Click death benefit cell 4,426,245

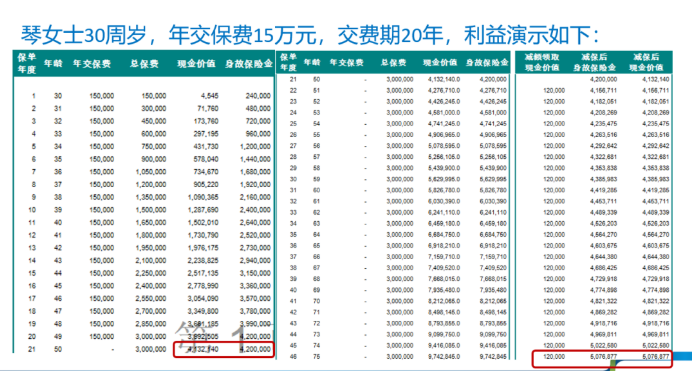493,102
